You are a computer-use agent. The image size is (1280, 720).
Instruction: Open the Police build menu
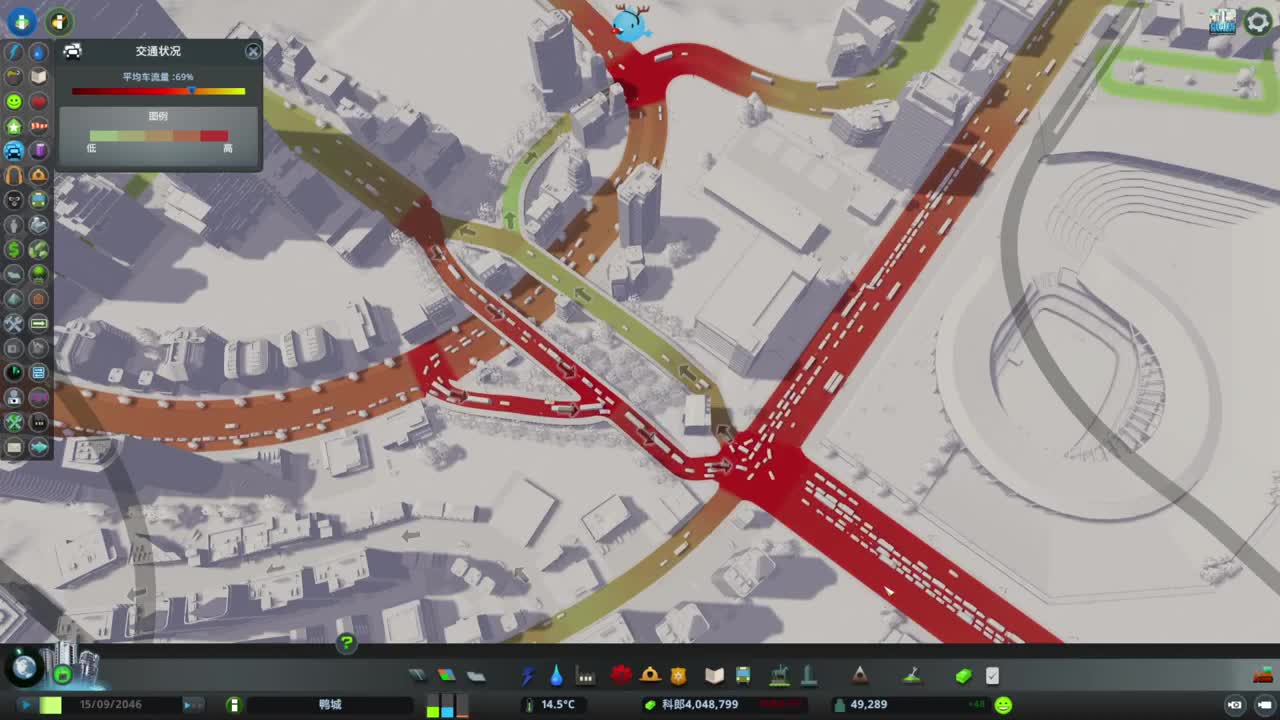(x=679, y=675)
